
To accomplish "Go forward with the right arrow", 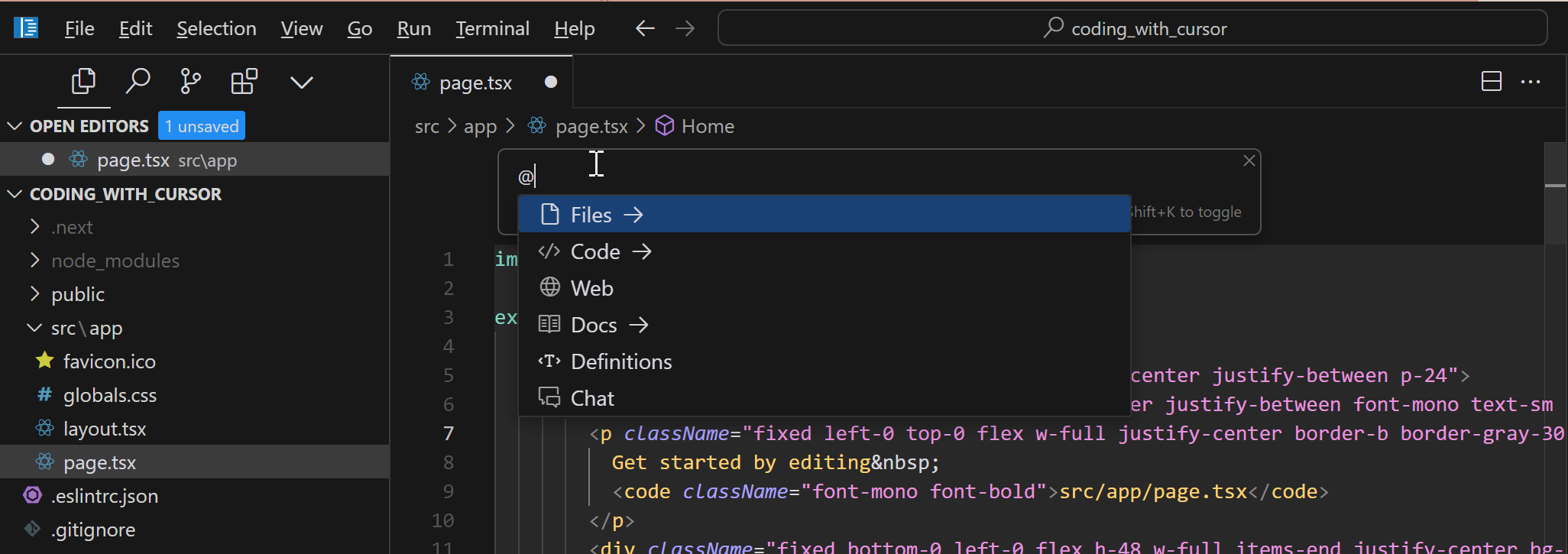I will tap(685, 28).
